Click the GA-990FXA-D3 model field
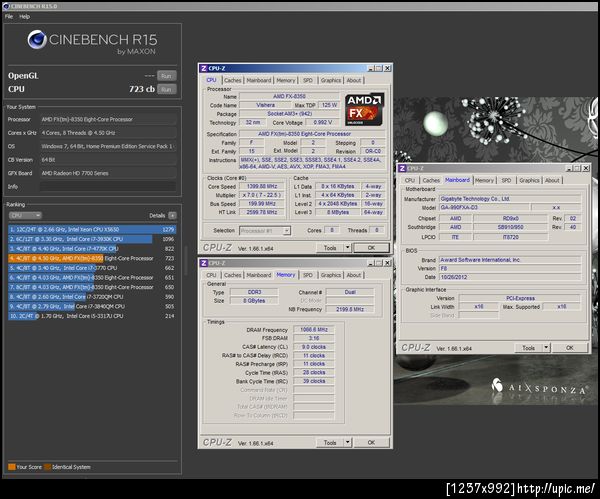Screen dimensions: 600x499 [484, 207]
